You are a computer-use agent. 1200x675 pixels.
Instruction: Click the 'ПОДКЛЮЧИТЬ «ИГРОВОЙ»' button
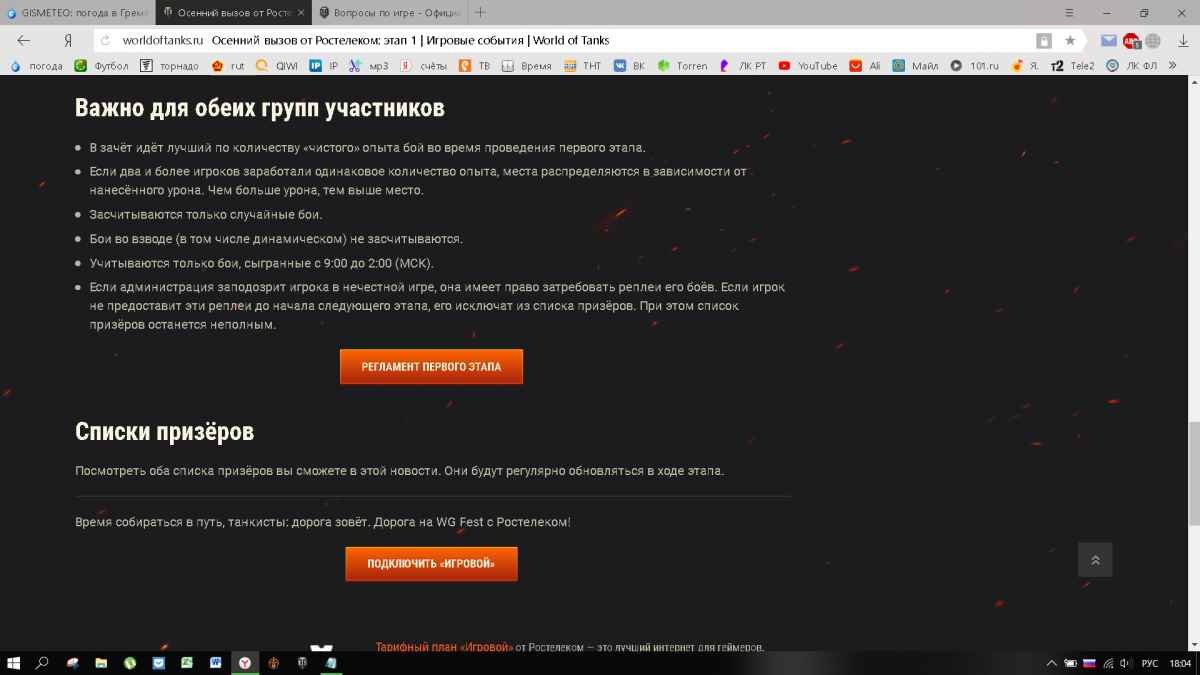pyautogui.click(x=431, y=564)
